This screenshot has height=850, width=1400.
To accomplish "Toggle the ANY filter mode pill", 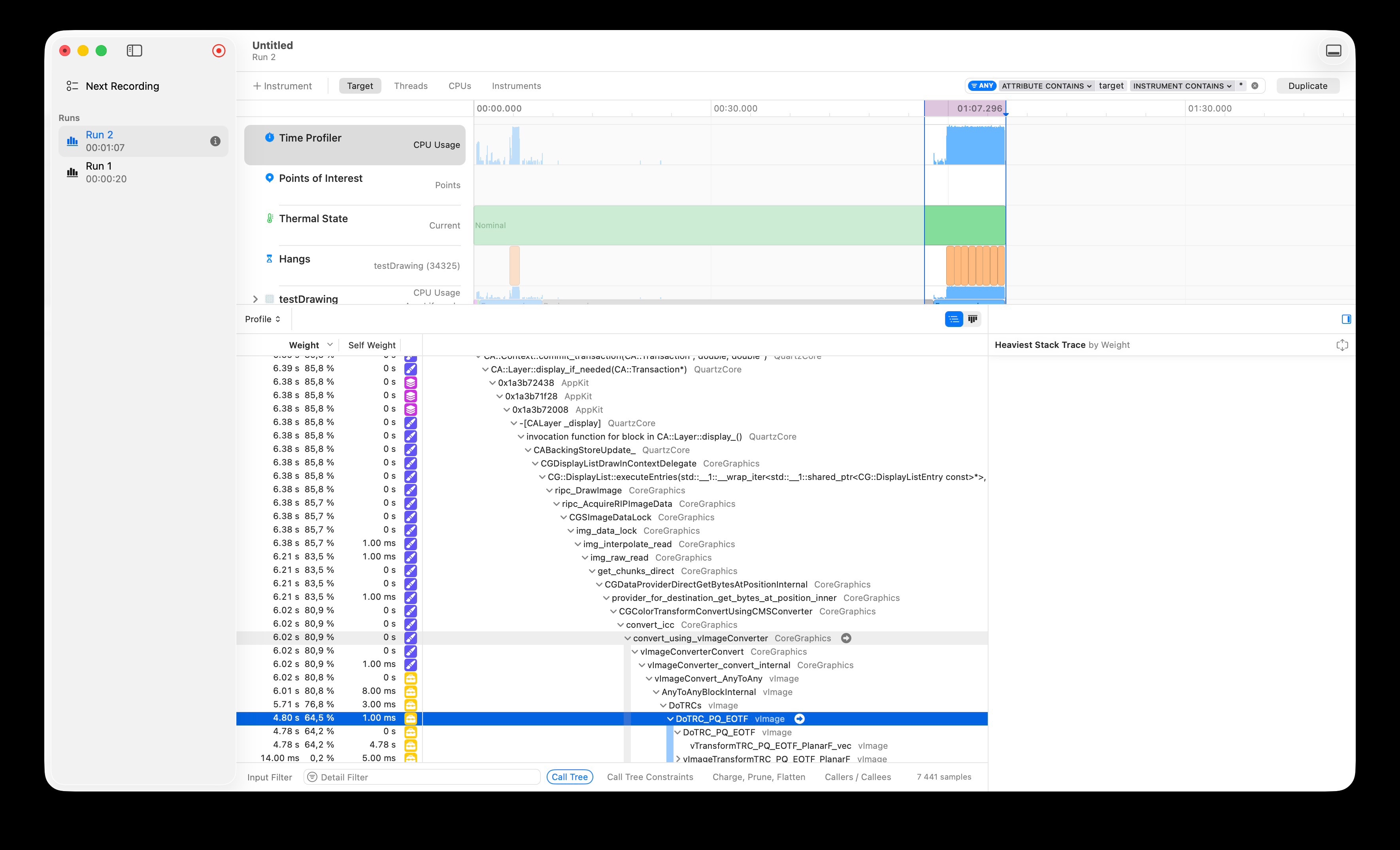I will click(x=982, y=86).
